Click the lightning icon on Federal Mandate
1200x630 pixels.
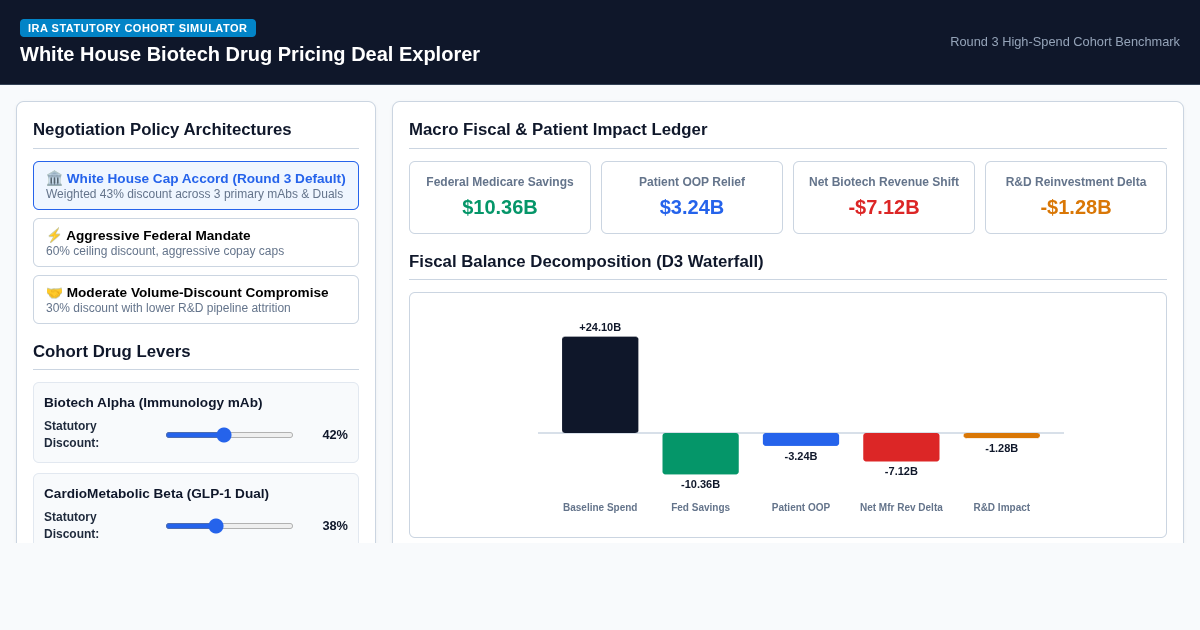coord(54,236)
